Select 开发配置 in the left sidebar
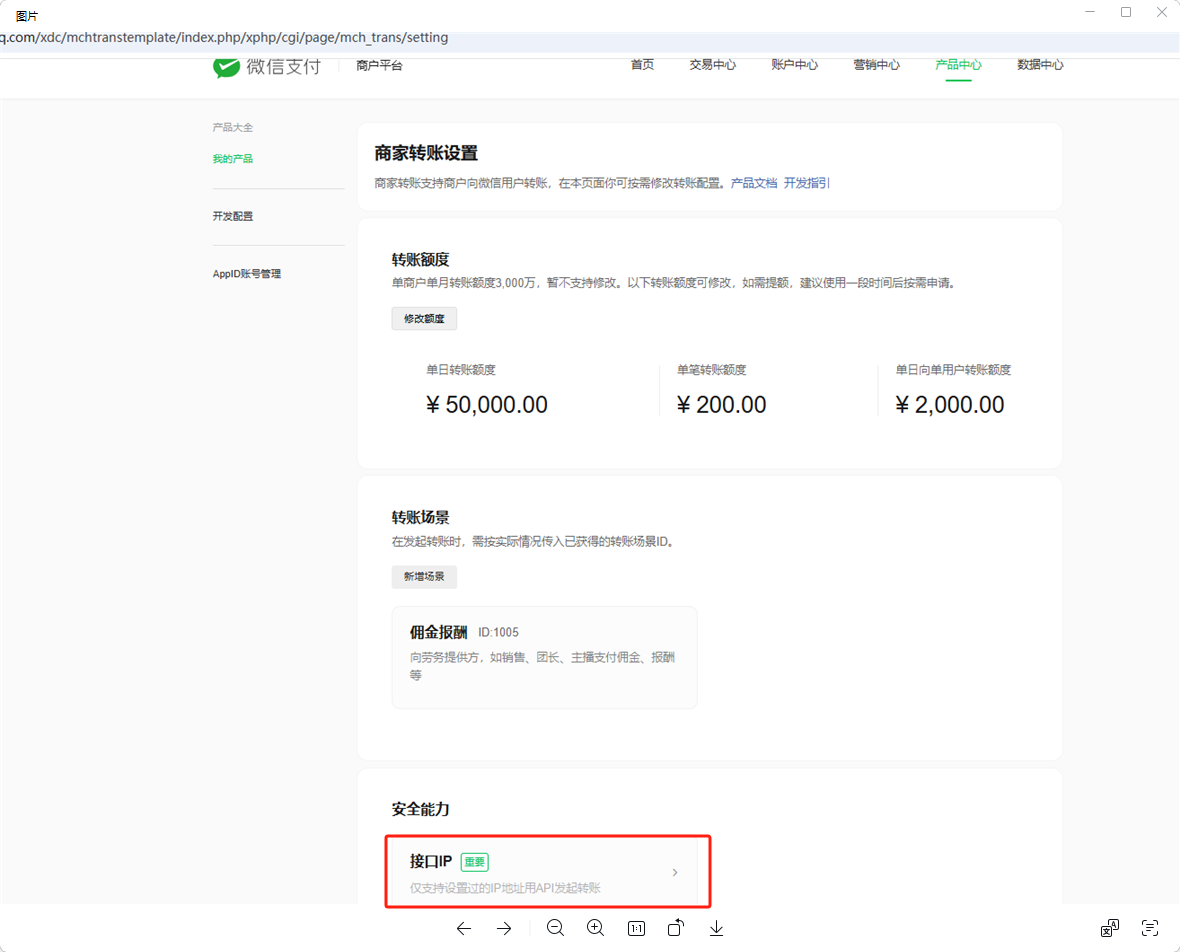Image resolution: width=1180 pixels, height=952 pixels. [233, 216]
